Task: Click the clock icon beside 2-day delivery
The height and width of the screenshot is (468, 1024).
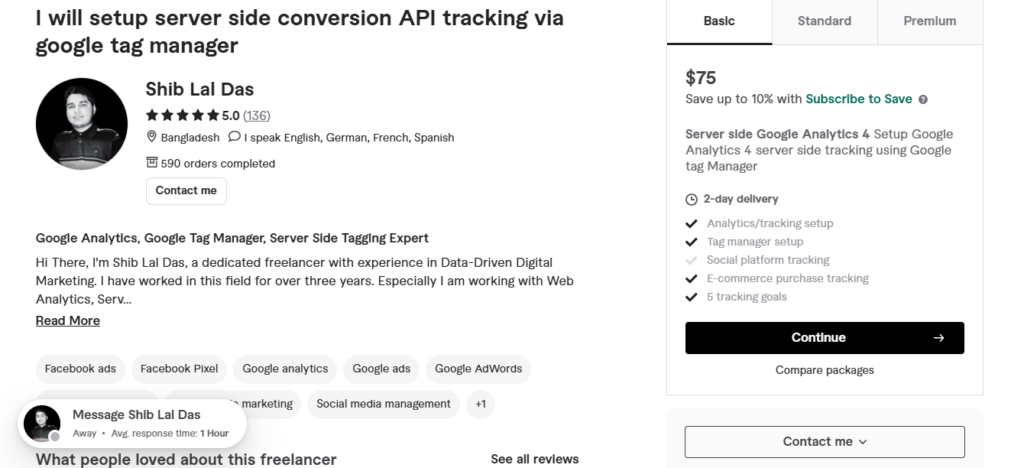Action: (x=692, y=200)
